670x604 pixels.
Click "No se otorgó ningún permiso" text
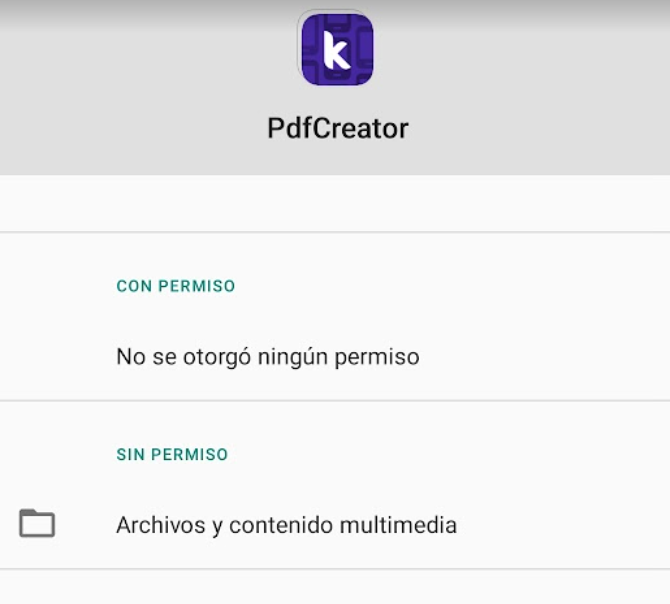267,356
